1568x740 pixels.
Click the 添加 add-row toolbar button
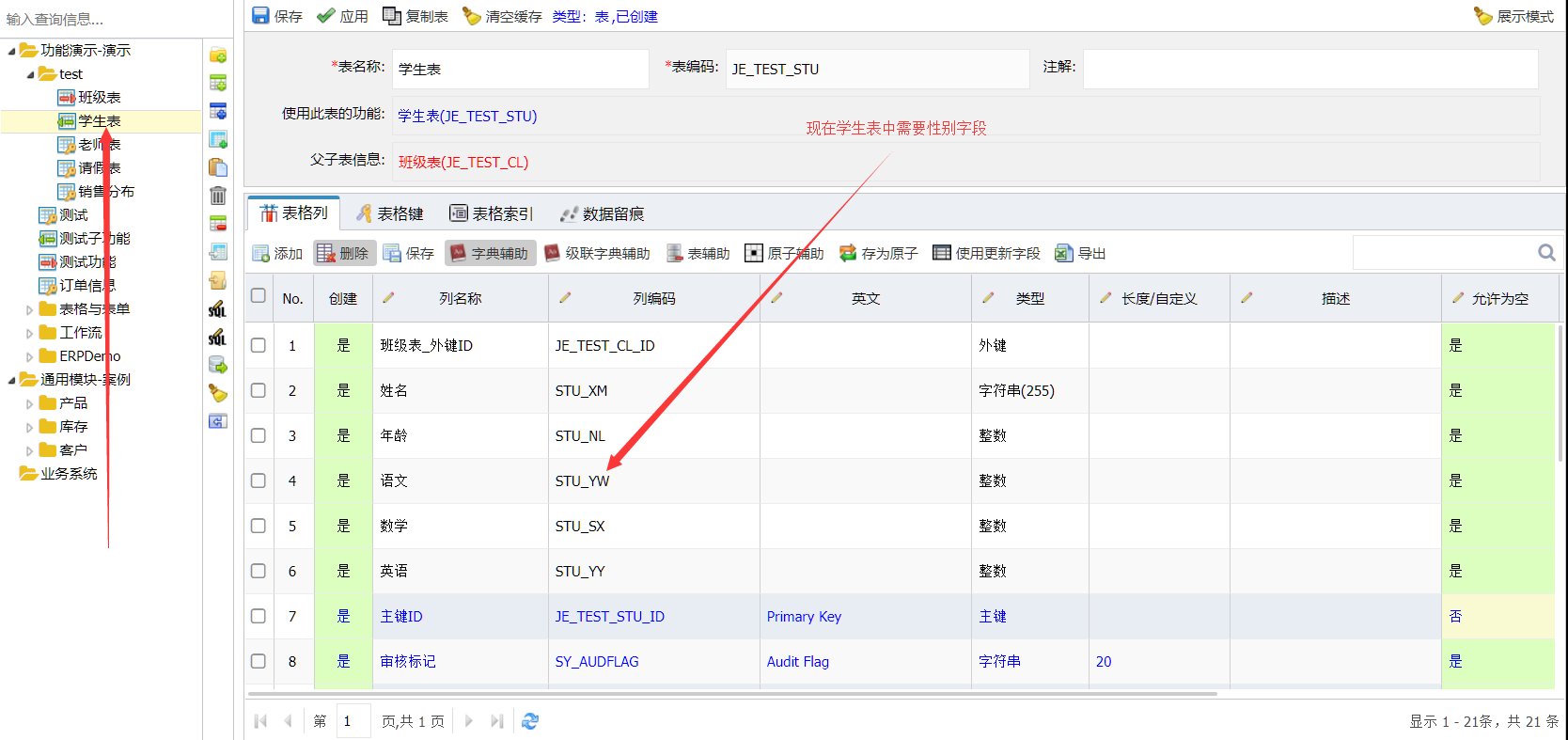point(277,253)
